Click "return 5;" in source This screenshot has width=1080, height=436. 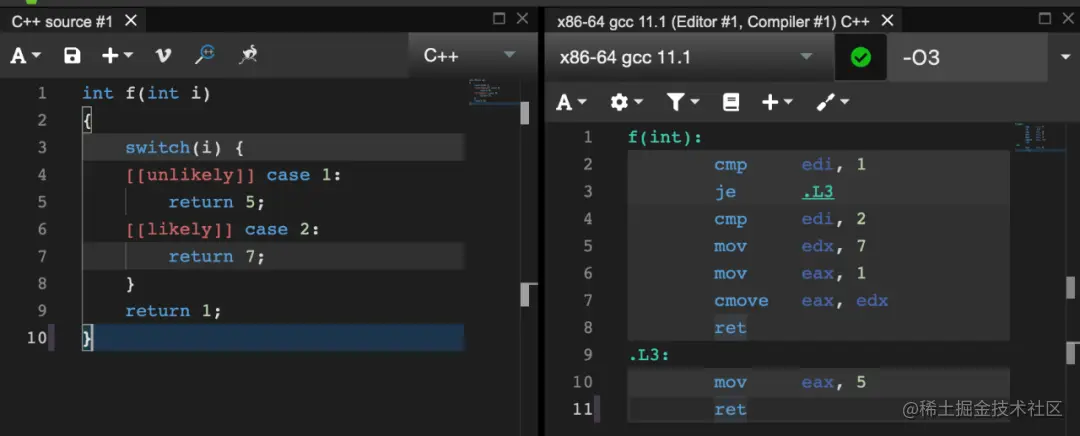click(216, 203)
